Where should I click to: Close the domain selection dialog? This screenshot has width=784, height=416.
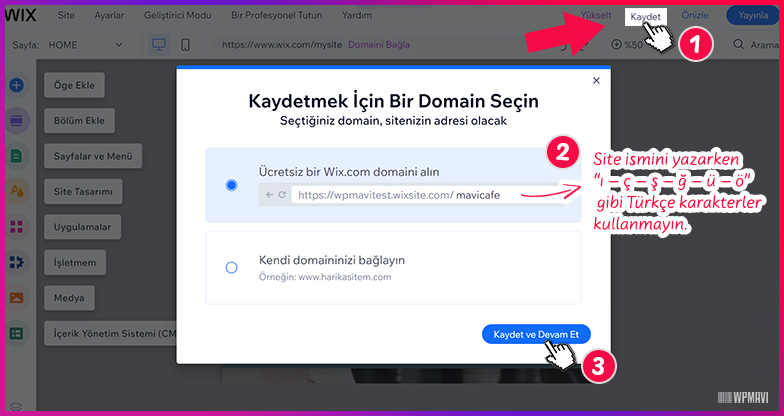click(x=596, y=80)
